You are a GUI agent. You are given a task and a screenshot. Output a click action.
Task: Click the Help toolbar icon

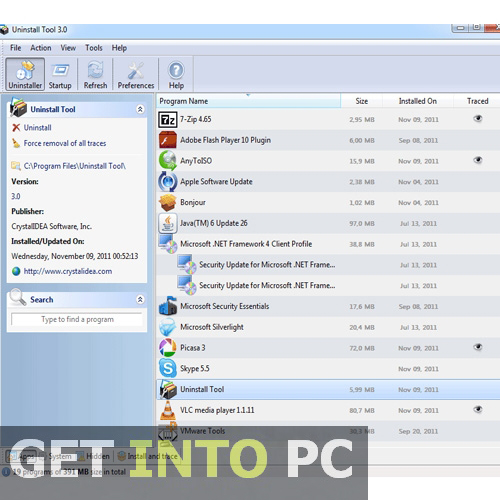[x=176, y=74]
